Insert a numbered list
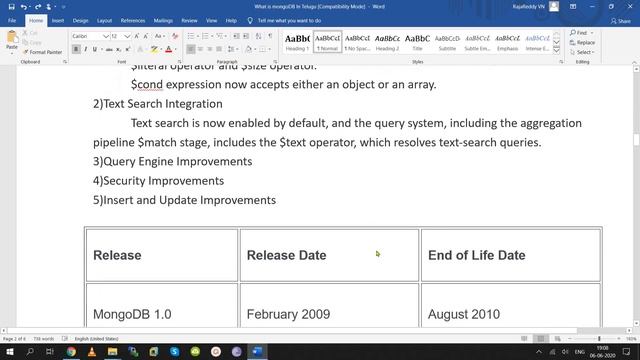Image resolution: width=640 pixels, height=360 pixels. click(x=205, y=36)
